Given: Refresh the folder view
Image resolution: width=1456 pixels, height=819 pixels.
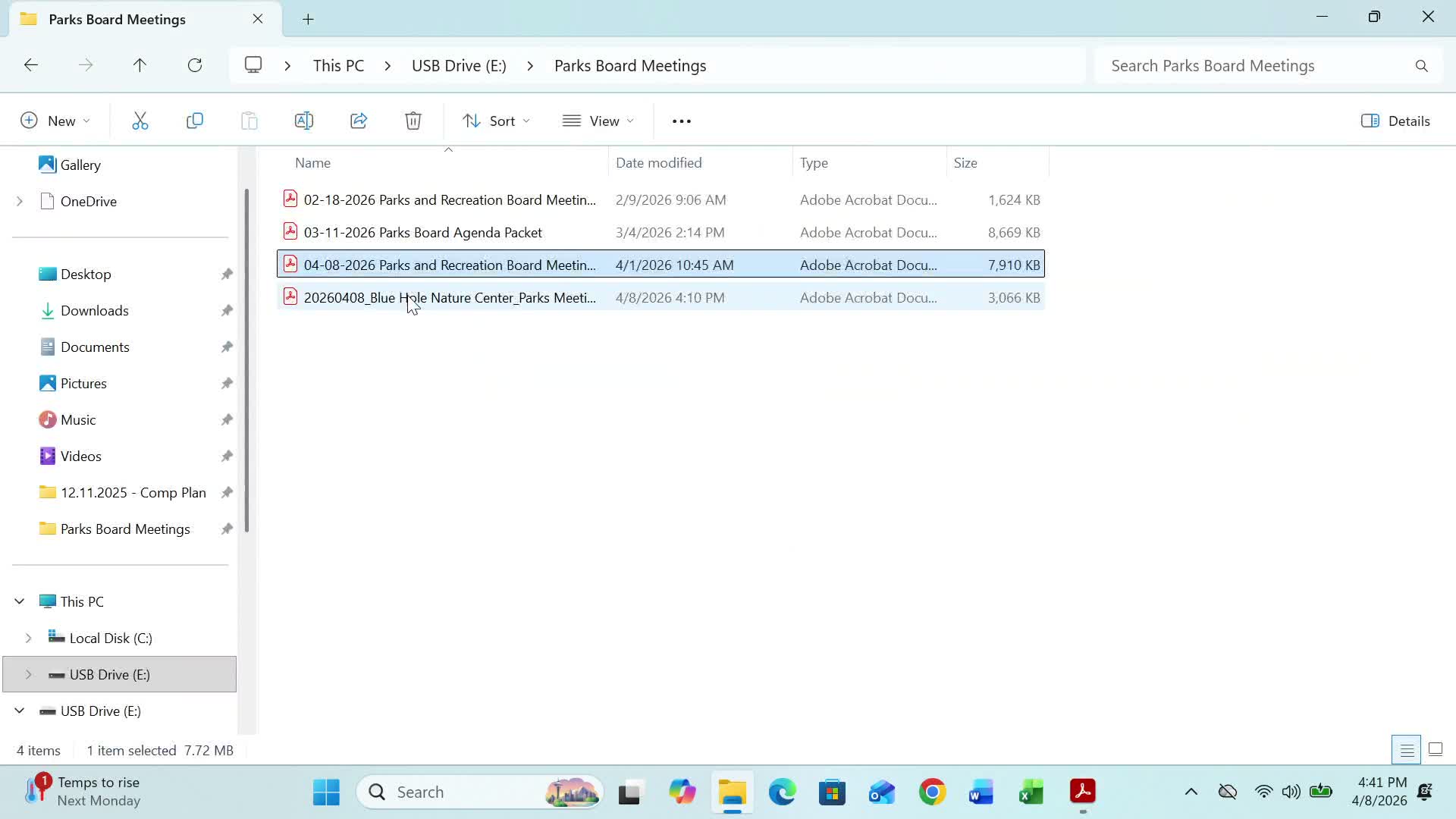Looking at the screenshot, I should (x=195, y=66).
